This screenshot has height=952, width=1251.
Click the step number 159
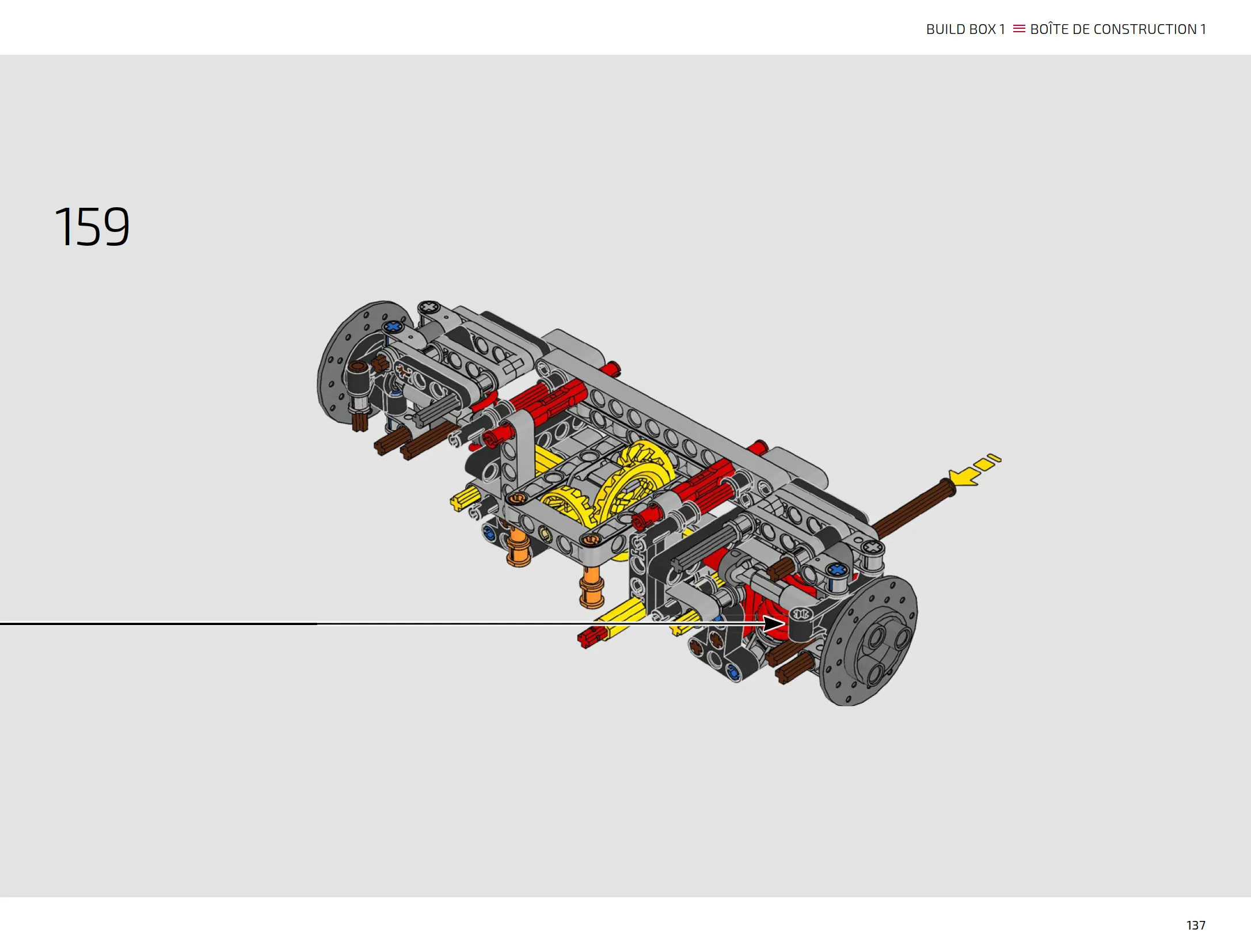pos(92,227)
